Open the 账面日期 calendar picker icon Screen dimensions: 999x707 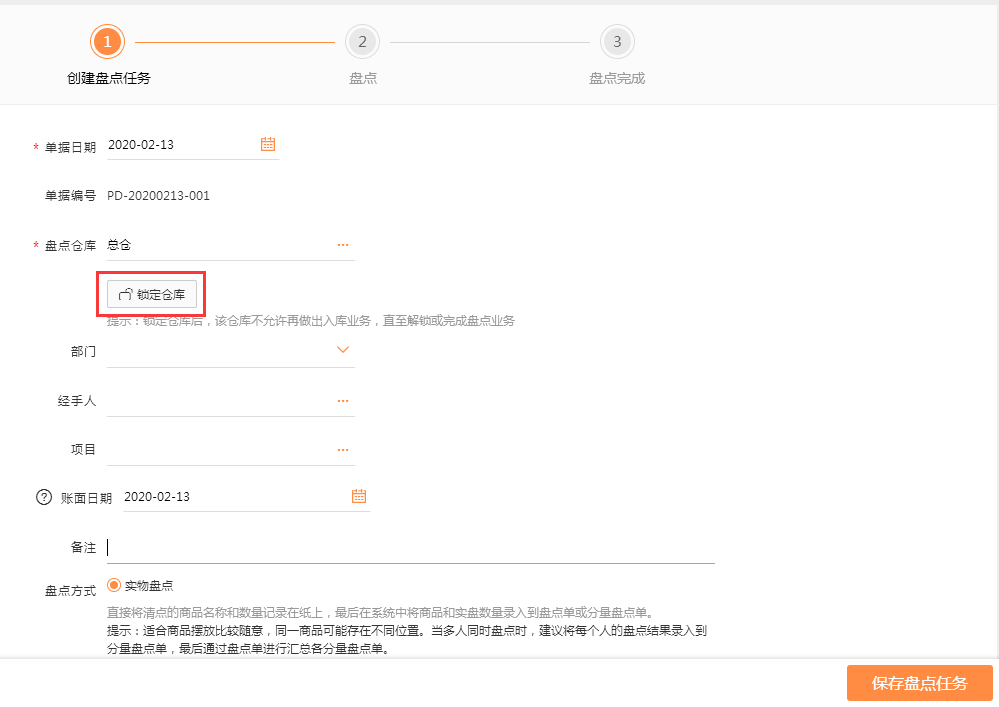point(359,495)
